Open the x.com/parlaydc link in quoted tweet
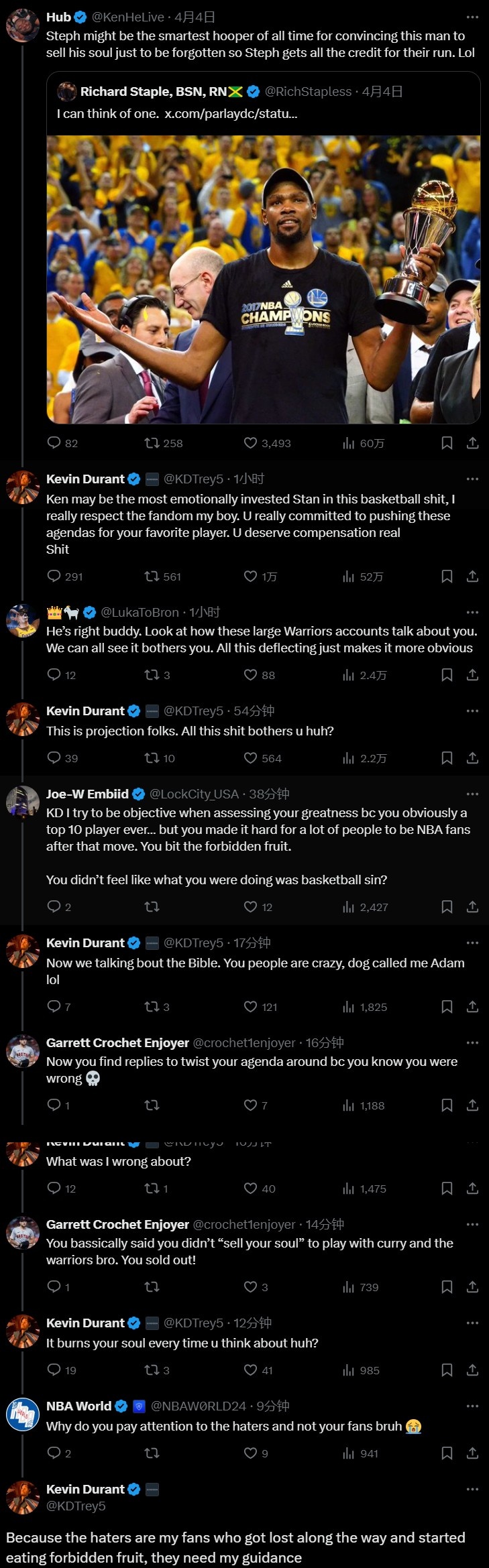Image resolution: width=489 pixels, height=1568 pixels. point(231,114)
